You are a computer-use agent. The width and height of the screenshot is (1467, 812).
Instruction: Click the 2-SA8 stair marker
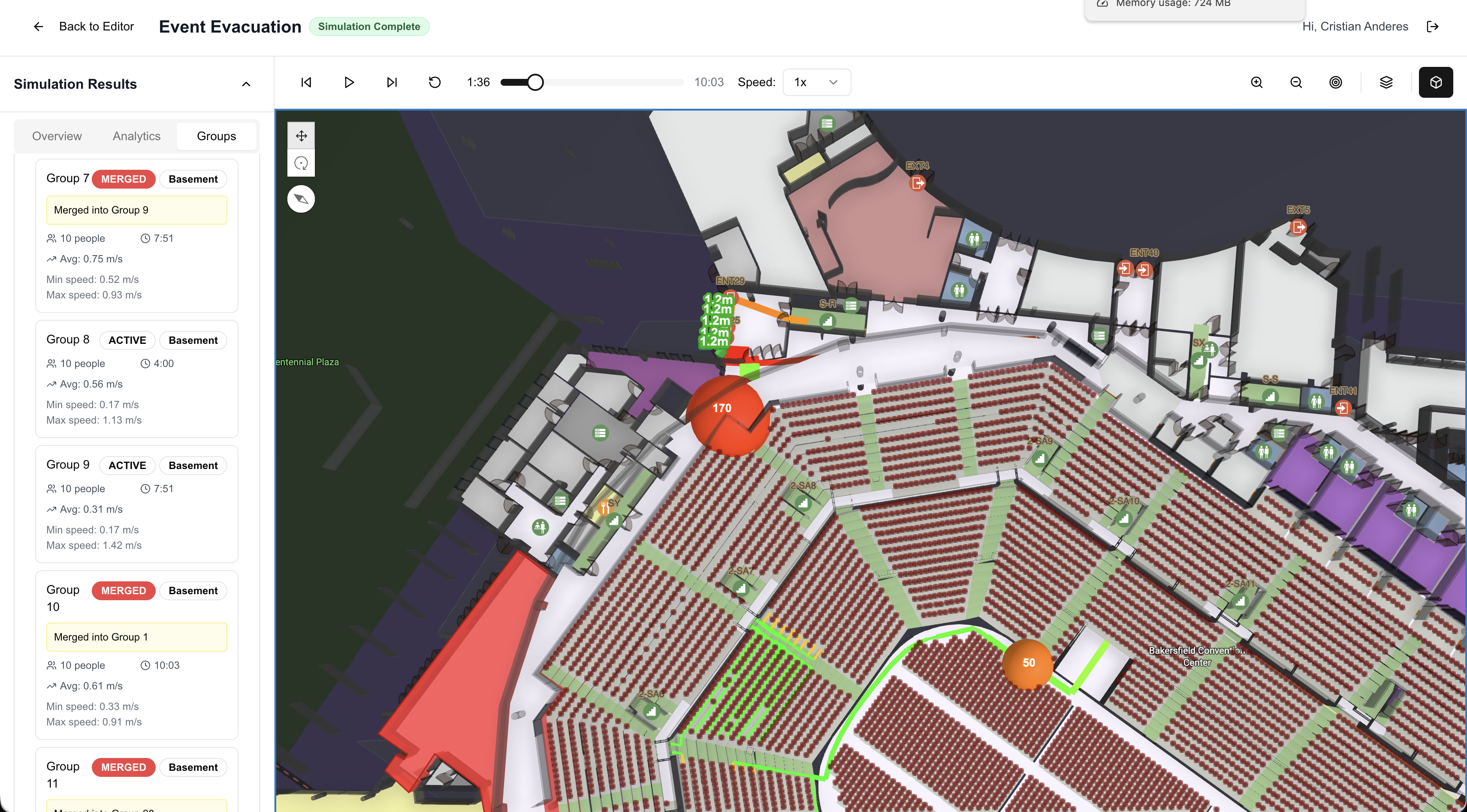[803, 503]
